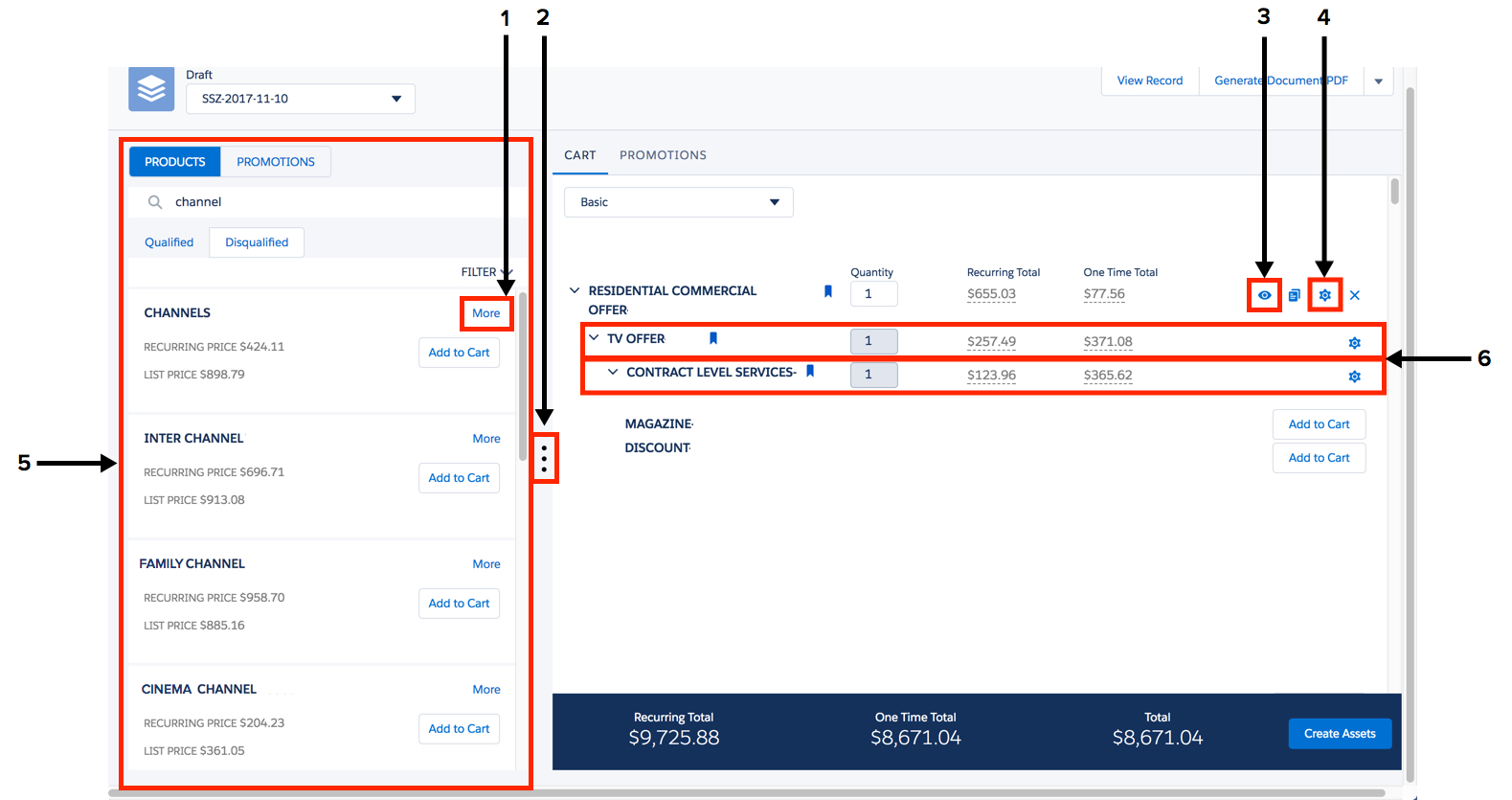Screen dimensions: 1512x800
Task: Click the three-dot divider handle between panels
Action: [x=544, y=458]
